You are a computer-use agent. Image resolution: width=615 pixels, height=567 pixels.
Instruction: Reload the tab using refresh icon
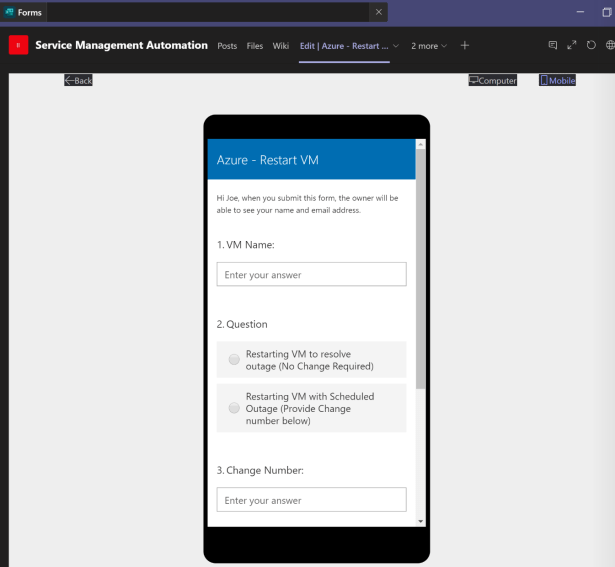(591, 45)
